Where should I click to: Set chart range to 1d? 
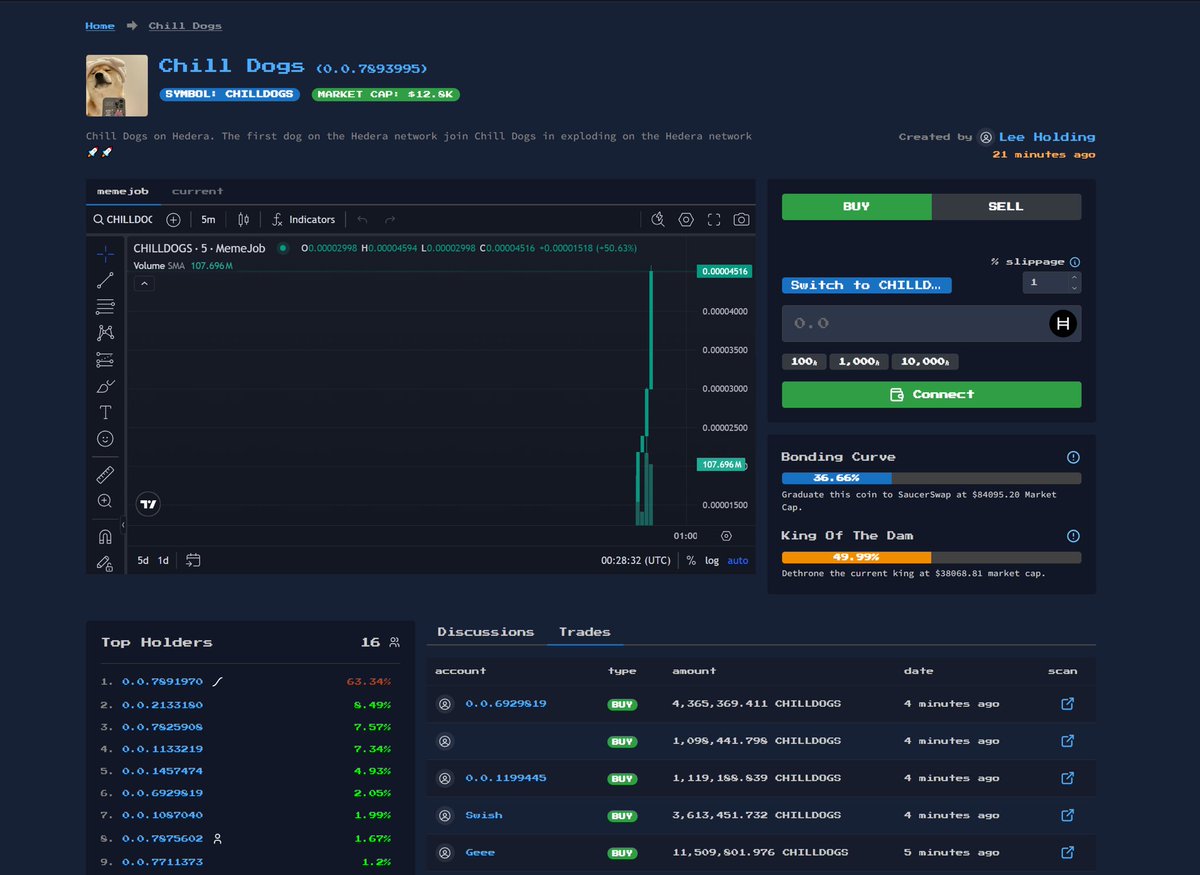[x=163, y=560]
